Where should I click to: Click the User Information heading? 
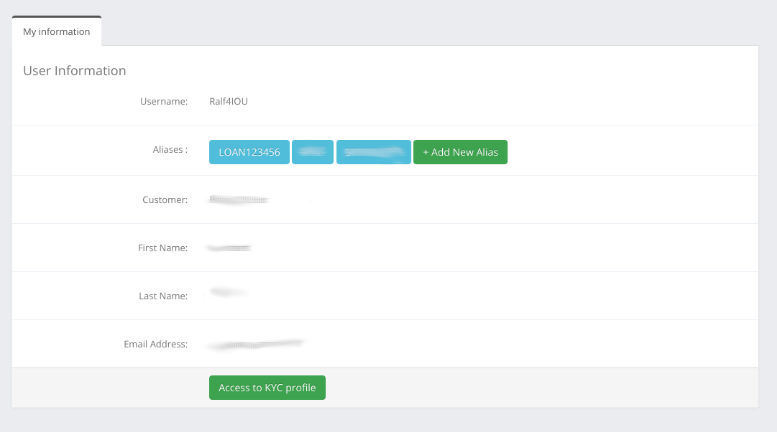pyautogui.click(x=74, y=71)
